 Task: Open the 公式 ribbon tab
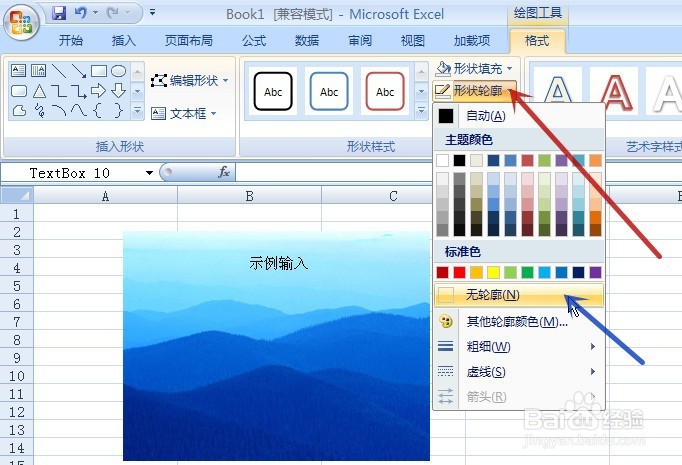click(x=254, y=40)
